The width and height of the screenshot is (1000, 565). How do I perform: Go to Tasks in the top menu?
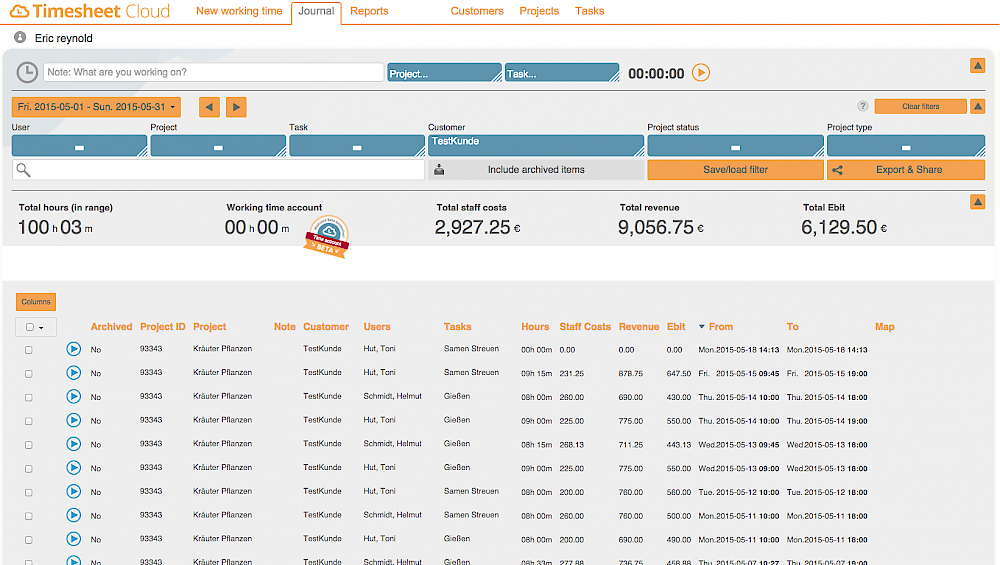589,11
